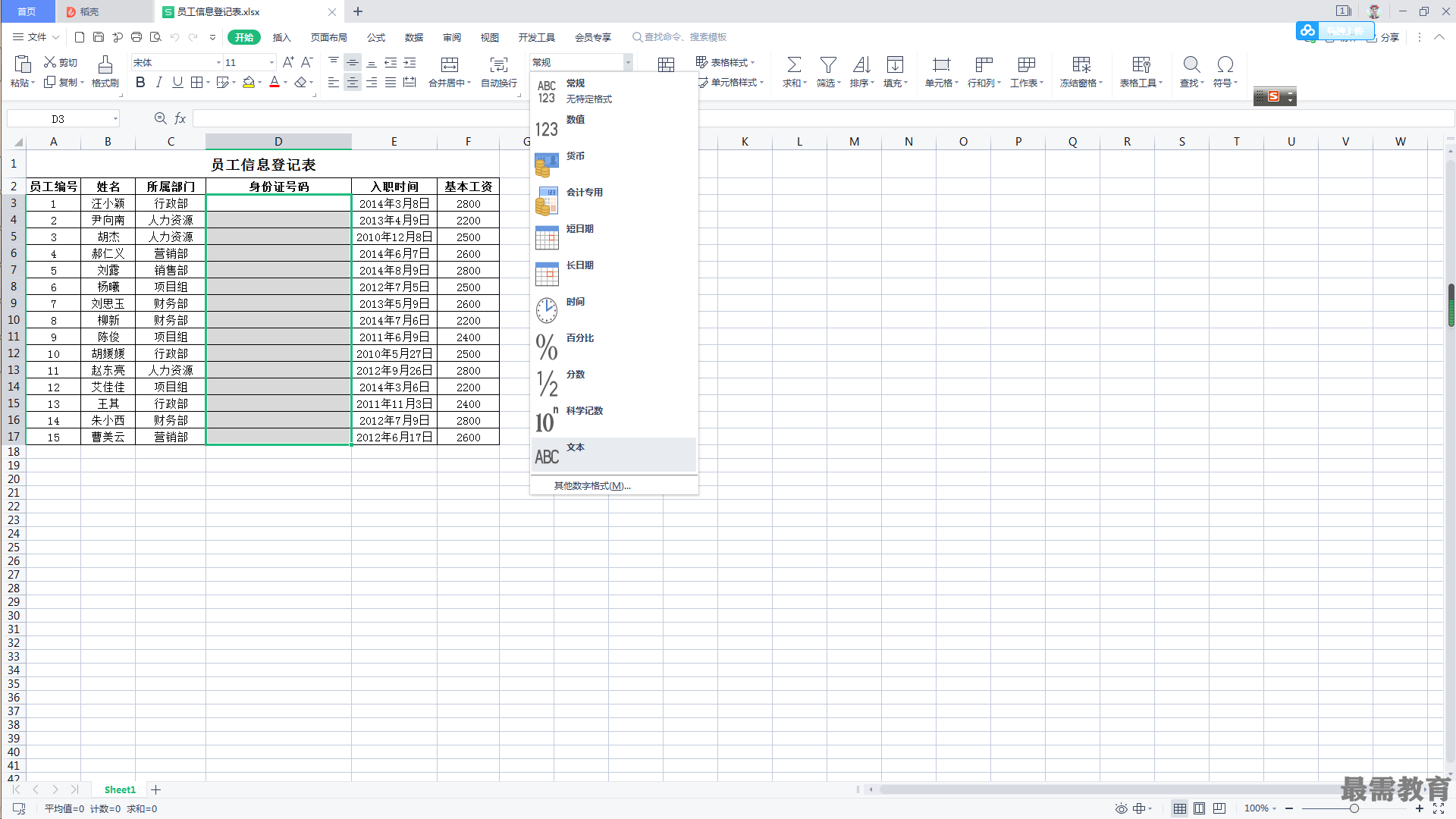
Task: Open the cell borders tool
Action: (x=196, y=82)
